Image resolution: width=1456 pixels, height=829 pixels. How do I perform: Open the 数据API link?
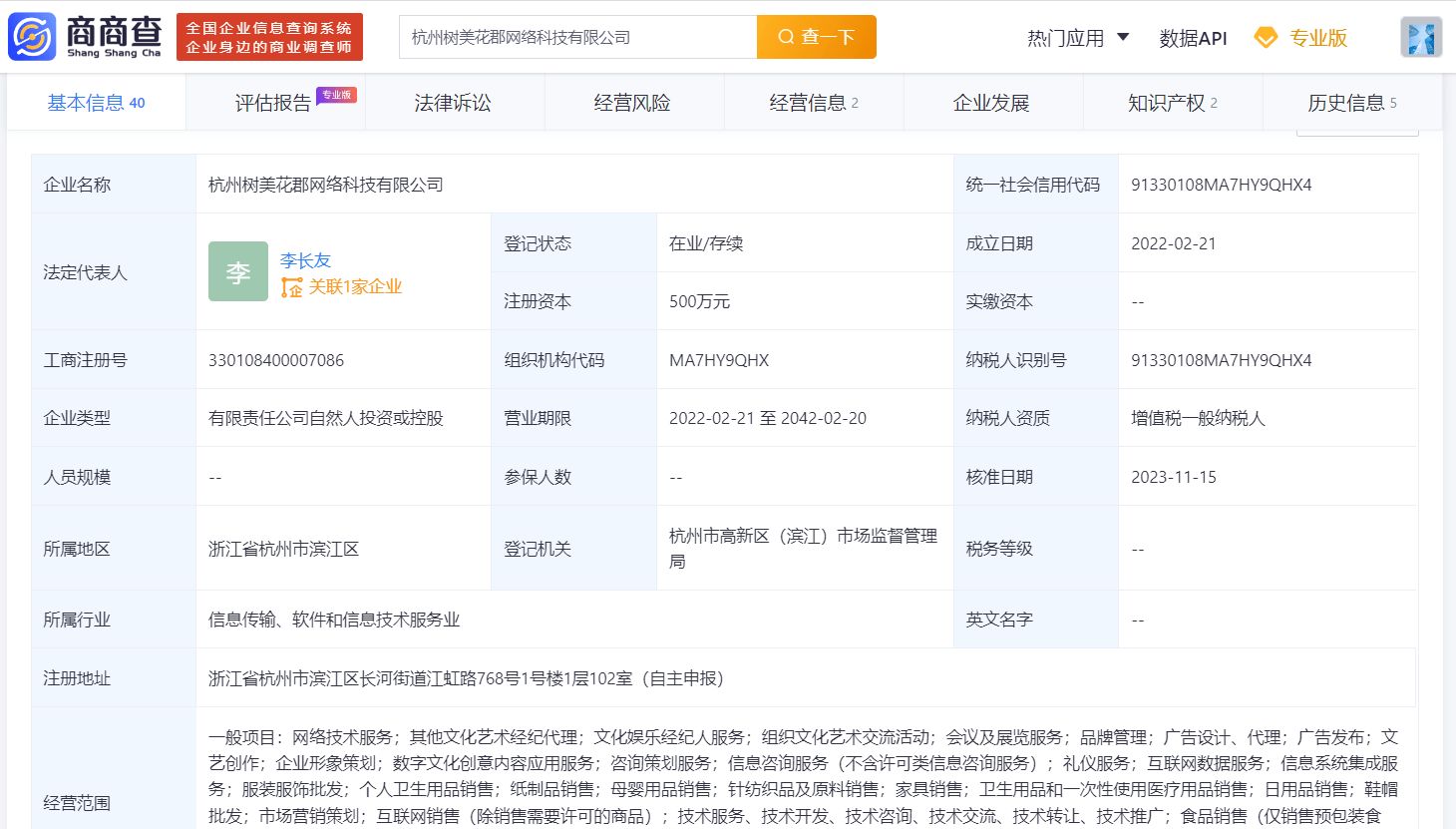[x=1193, y=38]
